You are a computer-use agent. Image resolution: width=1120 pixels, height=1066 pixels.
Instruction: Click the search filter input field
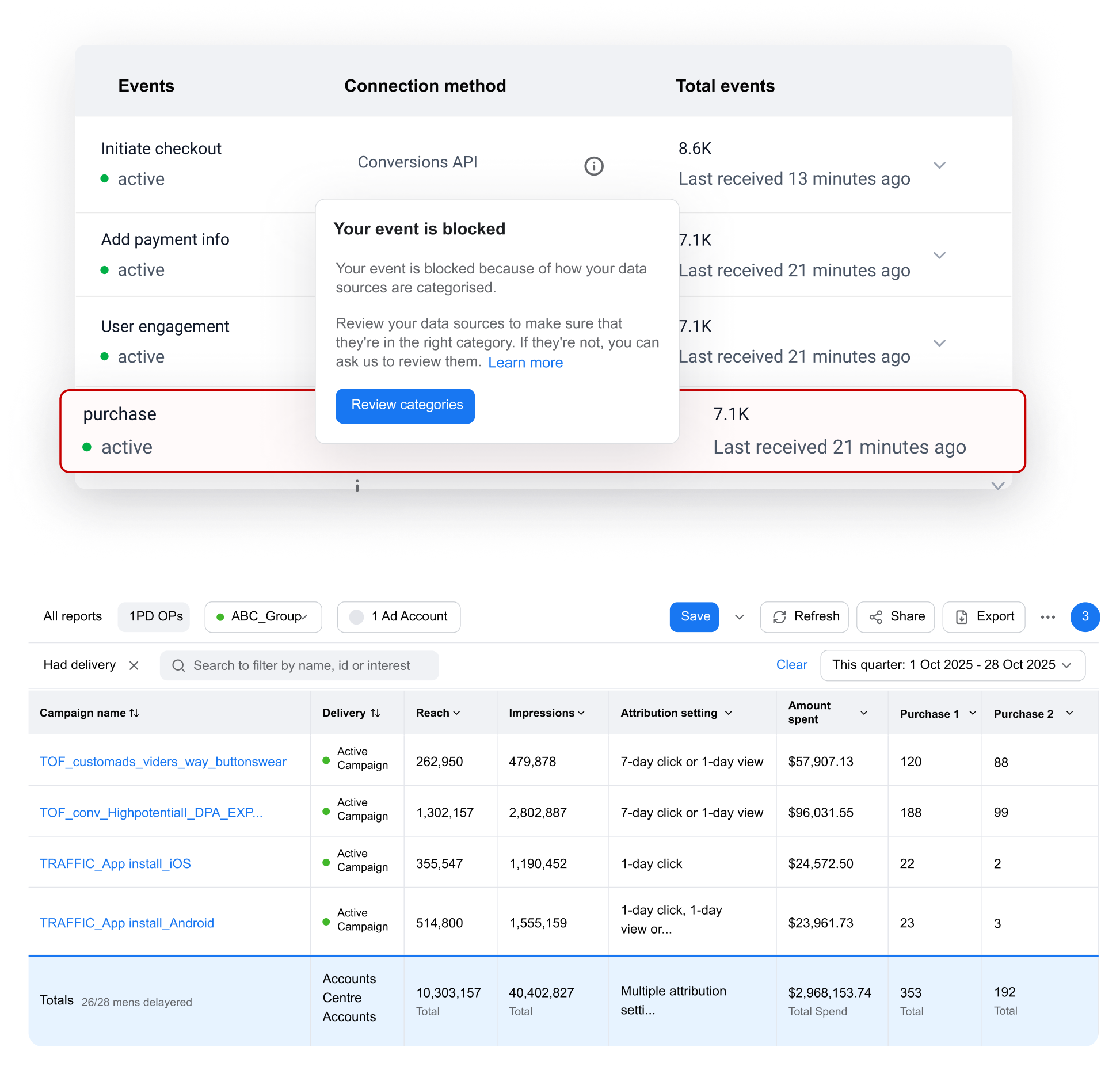[x=300, y=666]
